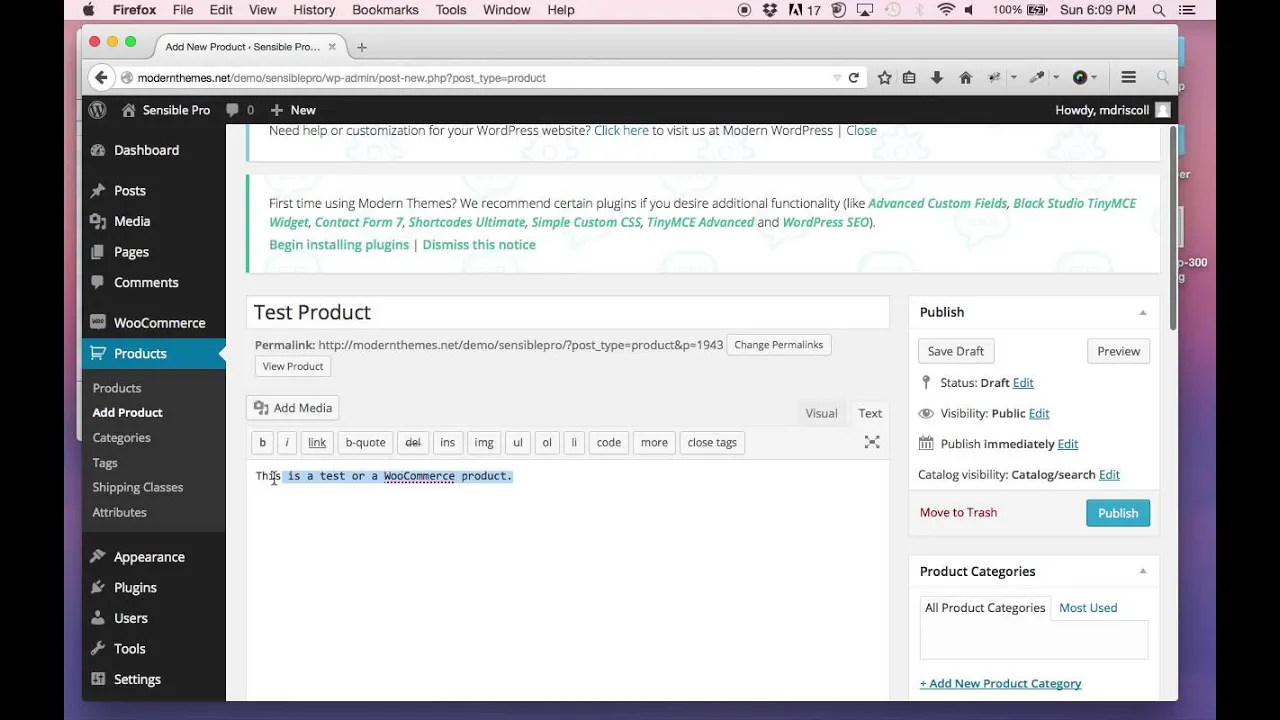Insert ins tag button
Viewport: 1280px width, 720px height.
pyautogui.click(x=447, y=442)
